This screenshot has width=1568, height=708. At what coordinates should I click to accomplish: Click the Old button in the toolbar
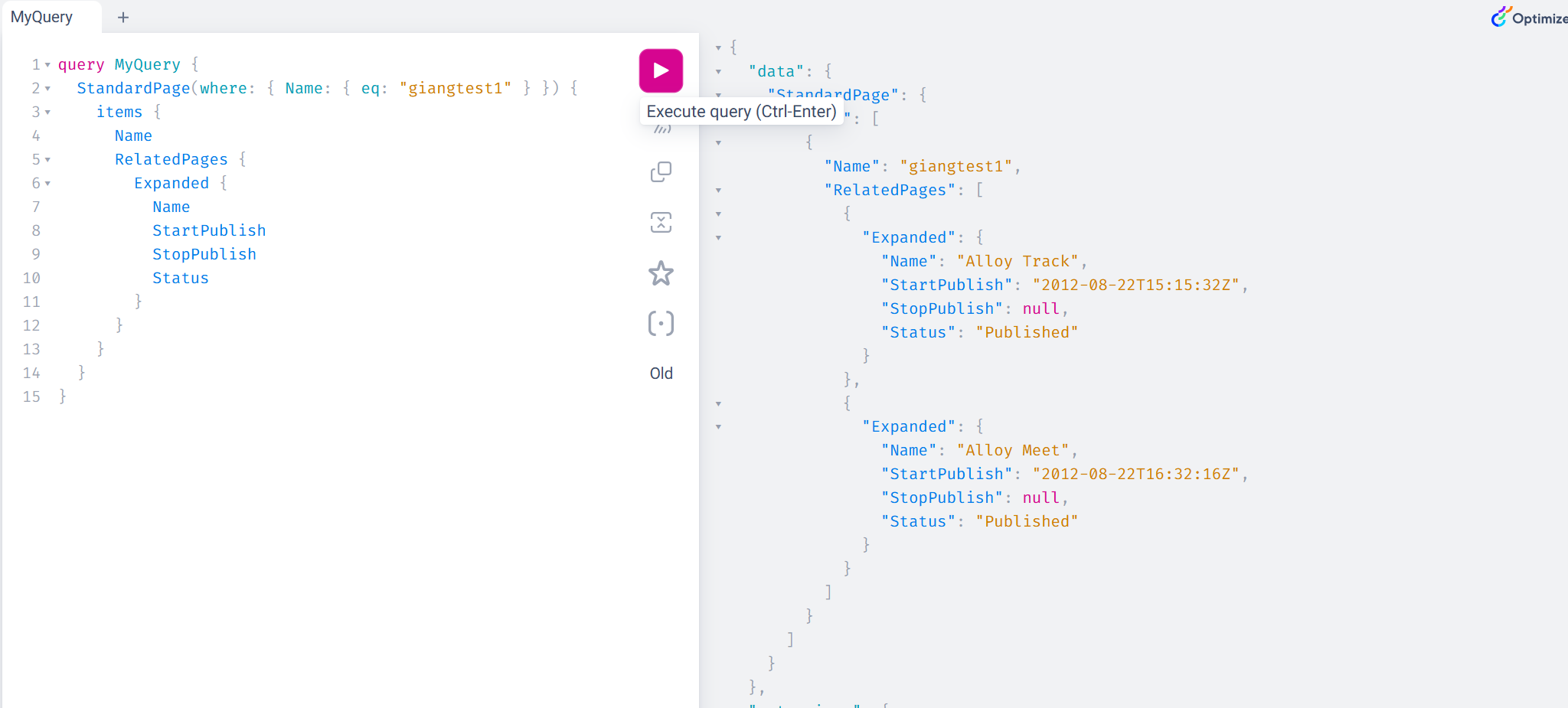tap(661, 374)
